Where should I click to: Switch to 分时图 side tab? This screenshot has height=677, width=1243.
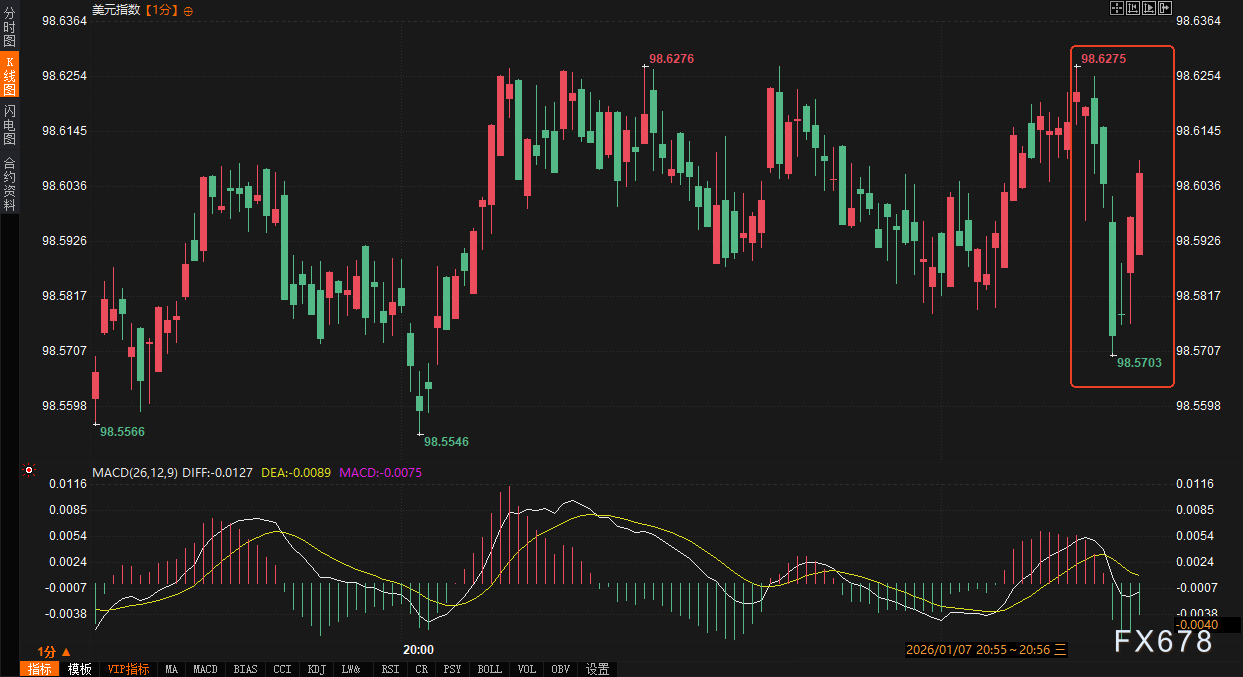click(9, 27)
